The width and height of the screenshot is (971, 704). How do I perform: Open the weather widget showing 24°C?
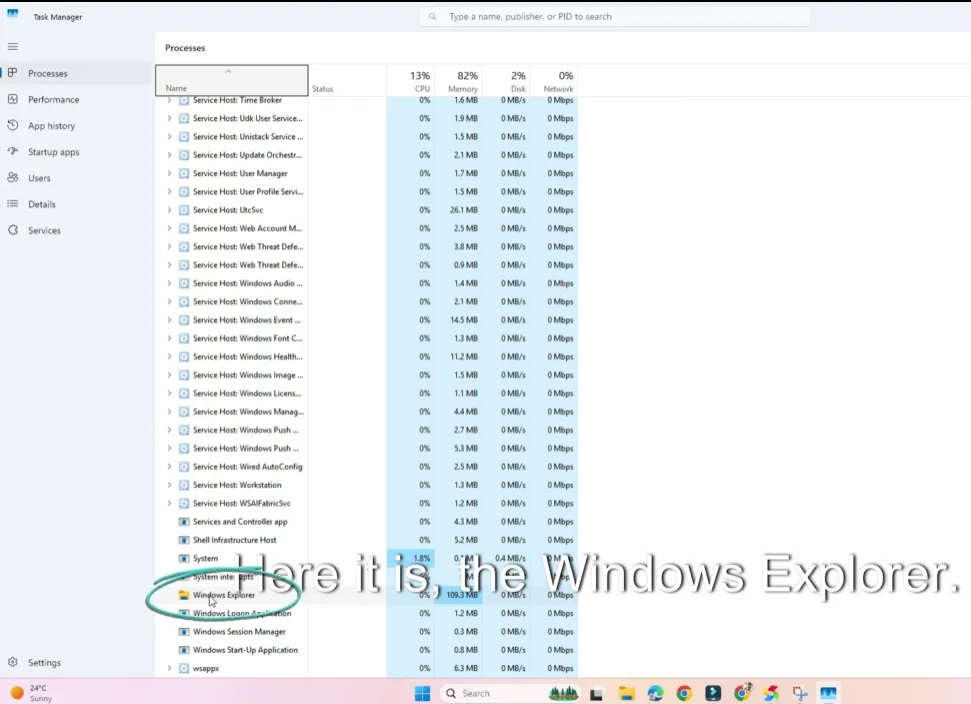(31, 693)
